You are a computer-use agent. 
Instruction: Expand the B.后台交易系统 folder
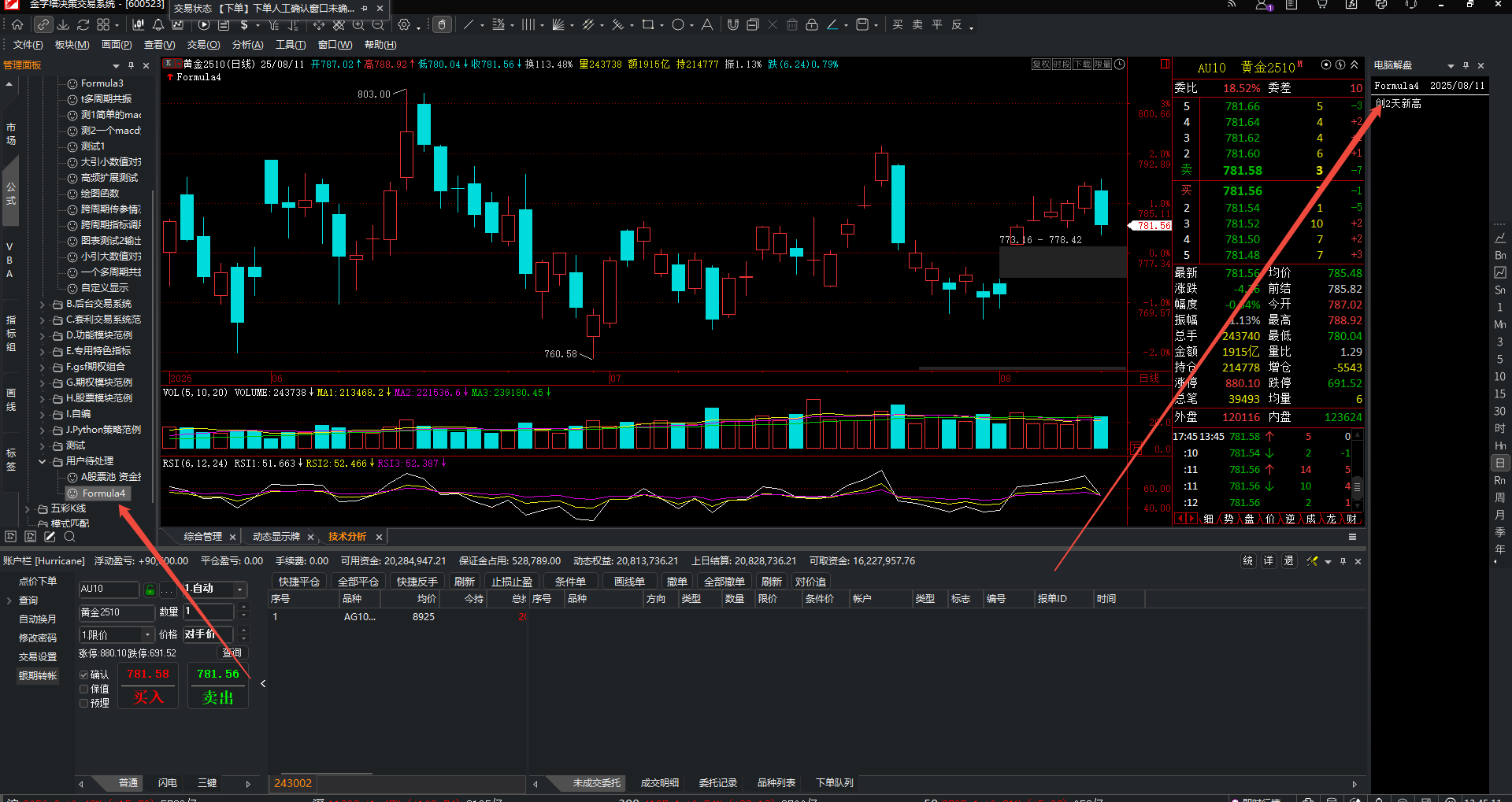click(x=43, y=304)
